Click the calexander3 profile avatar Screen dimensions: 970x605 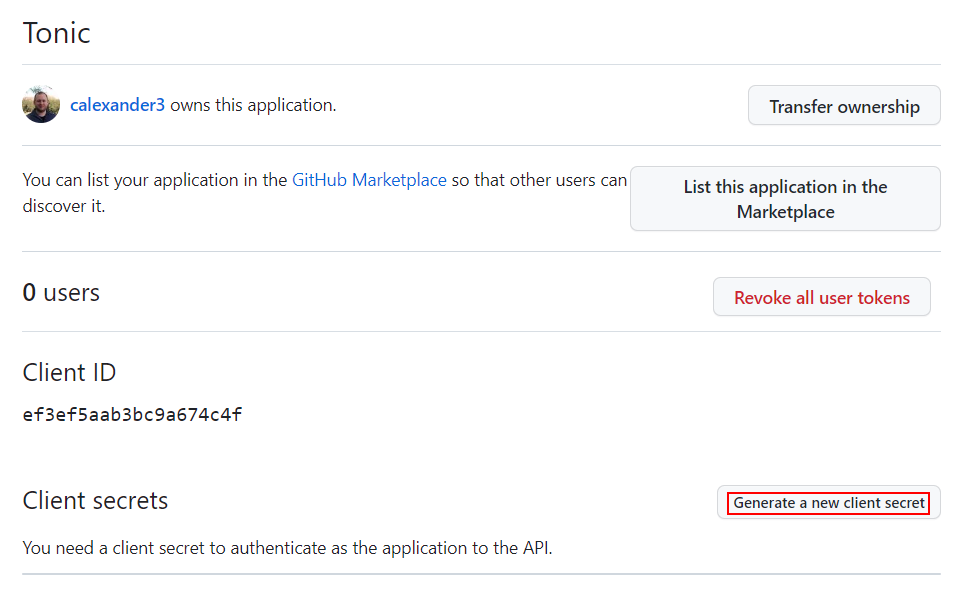(41, 105)
